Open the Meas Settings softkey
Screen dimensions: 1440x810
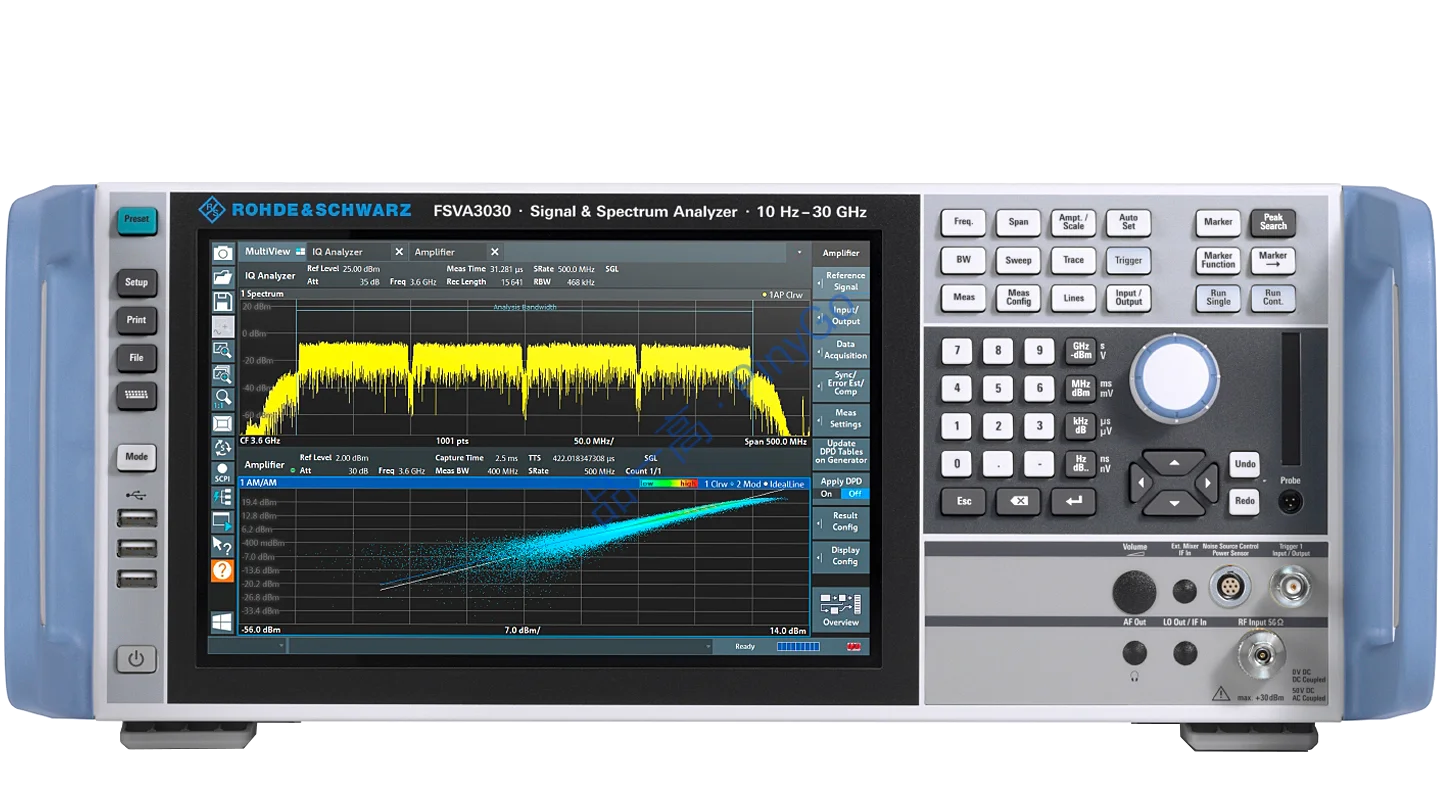[x=840, y=418]
